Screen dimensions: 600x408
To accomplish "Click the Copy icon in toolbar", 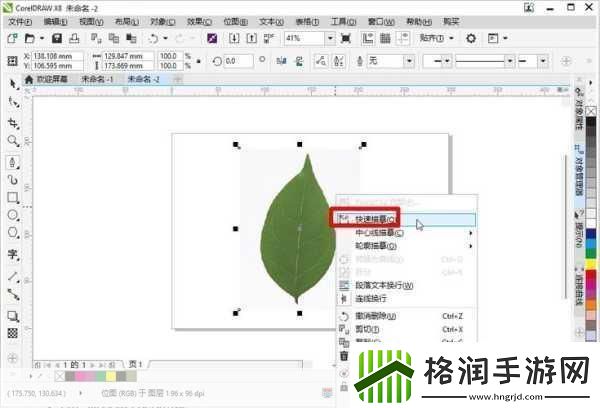I will coord(114,38).
